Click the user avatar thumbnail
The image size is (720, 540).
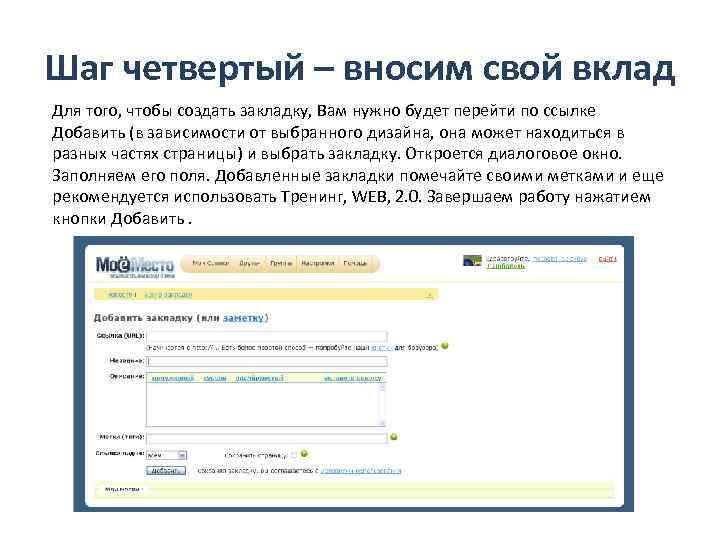pos(472,261)
